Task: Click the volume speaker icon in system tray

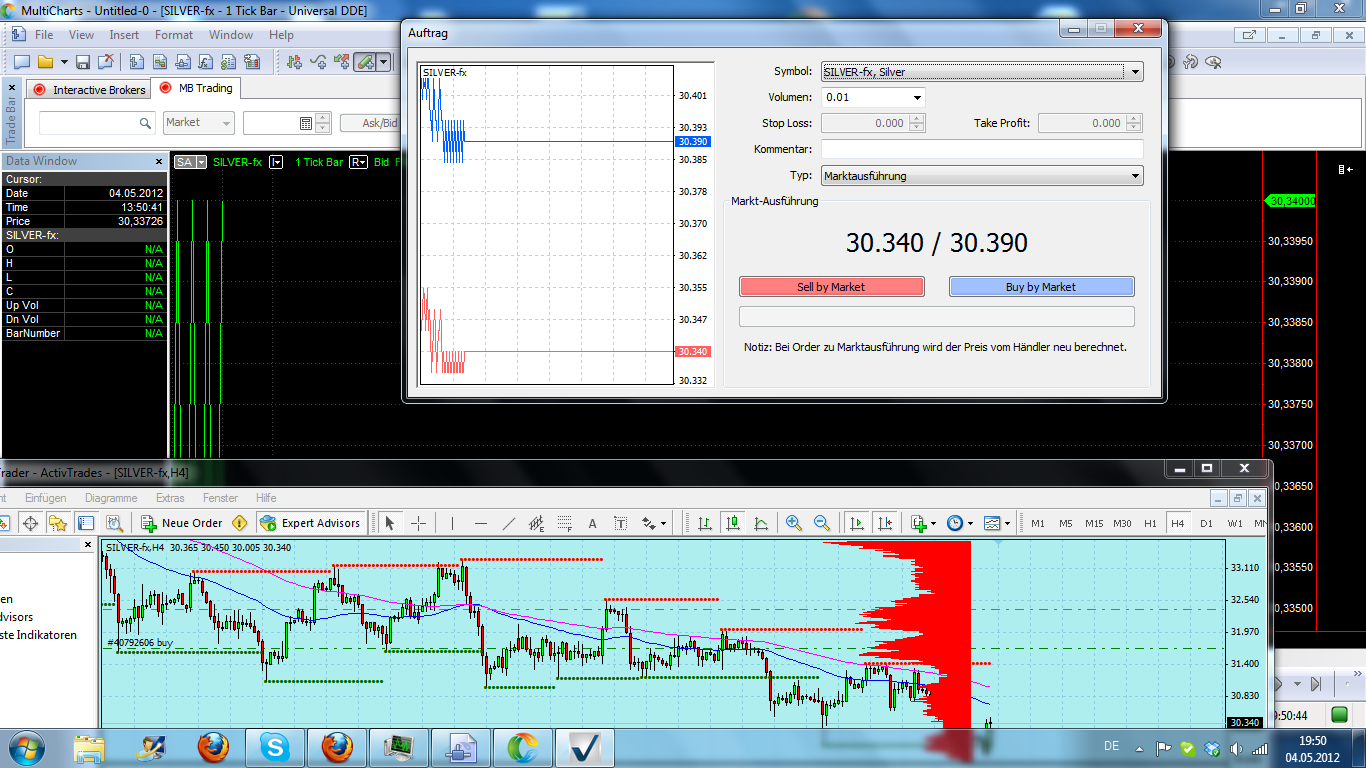Action: (x=1236, y=748)
